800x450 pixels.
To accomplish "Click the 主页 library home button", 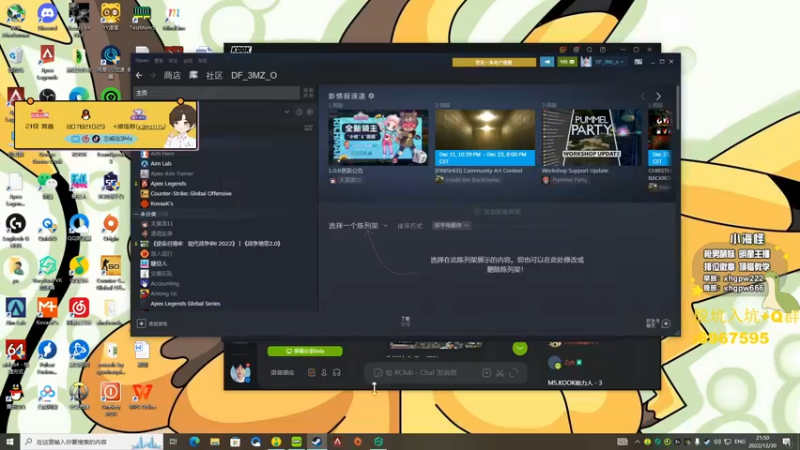I will [x=216, y=92].
